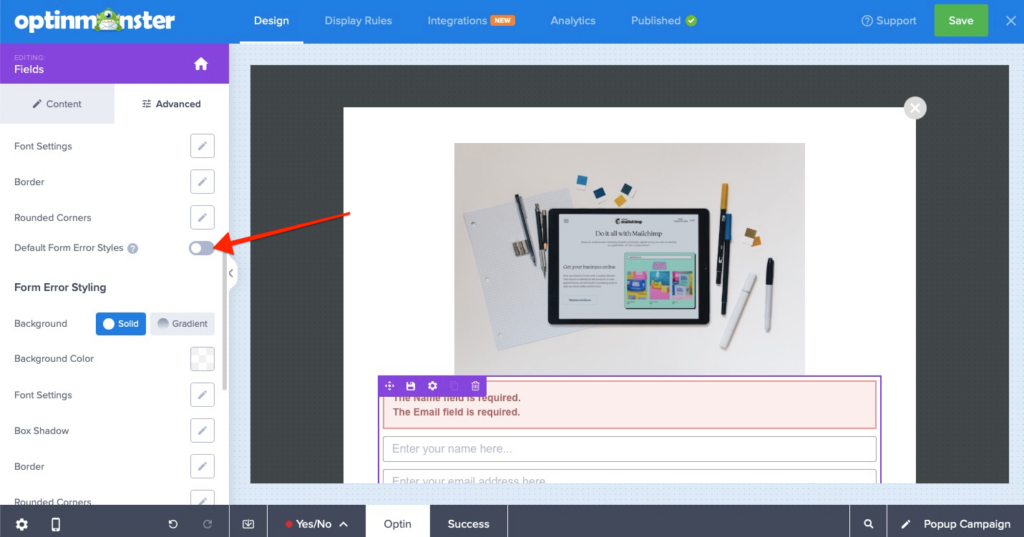Undo last change icon

click(173, 524)
